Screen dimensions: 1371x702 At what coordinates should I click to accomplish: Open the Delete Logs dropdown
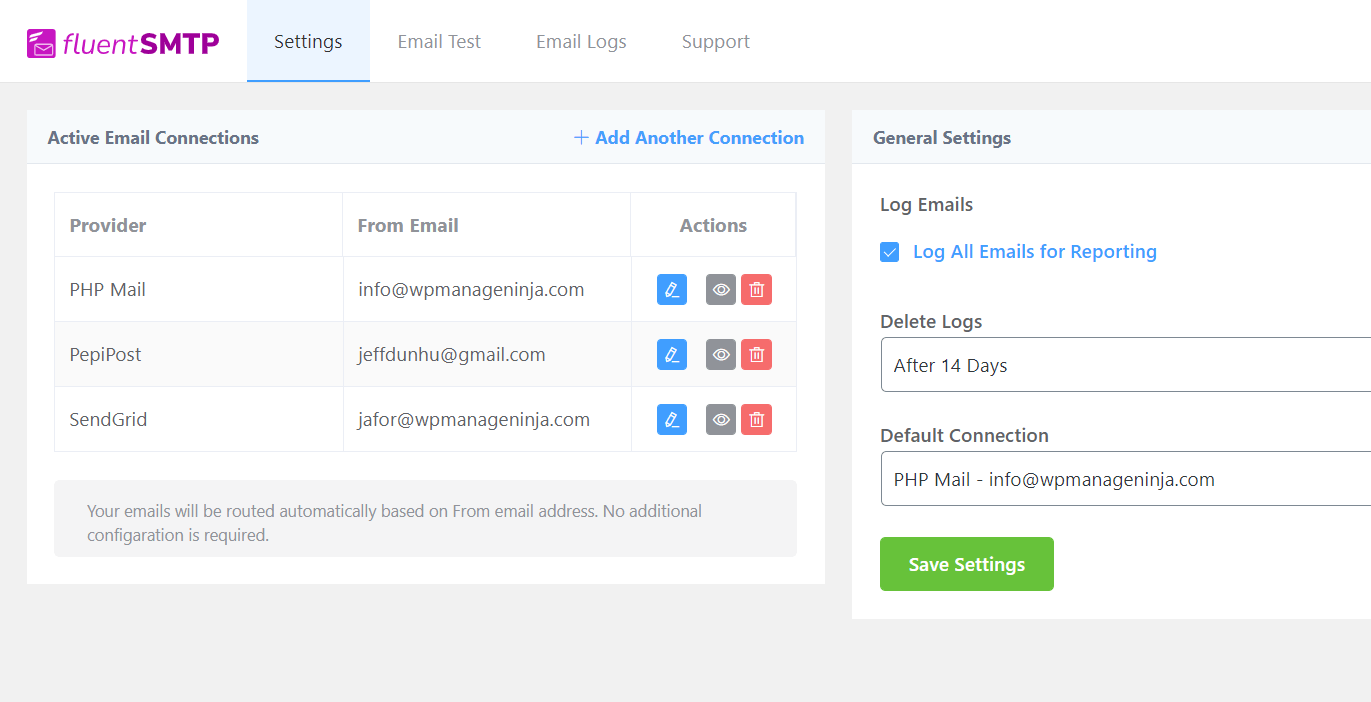tap(1125, 365)
